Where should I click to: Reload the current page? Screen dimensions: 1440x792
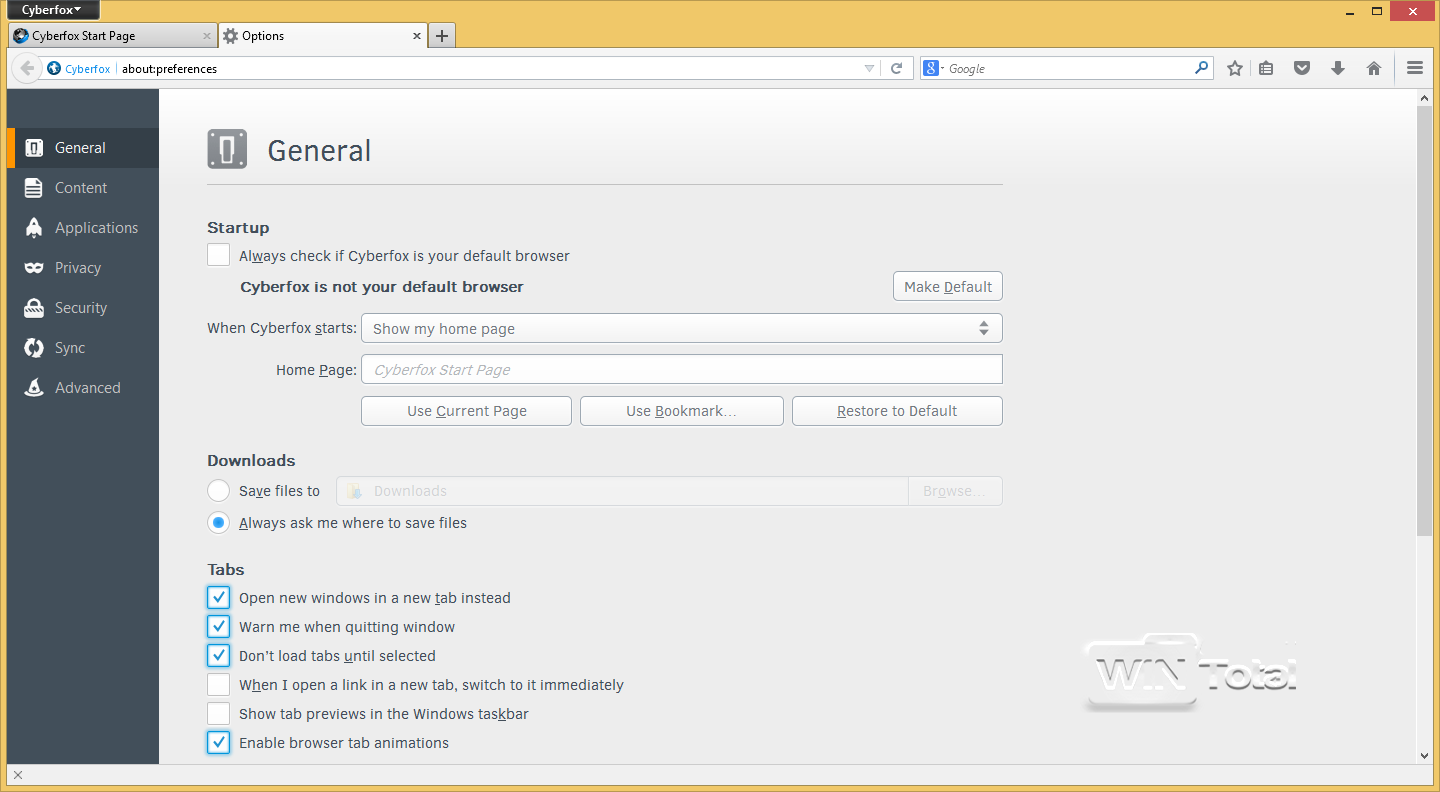pyautogui.click(x=896, y=68)
